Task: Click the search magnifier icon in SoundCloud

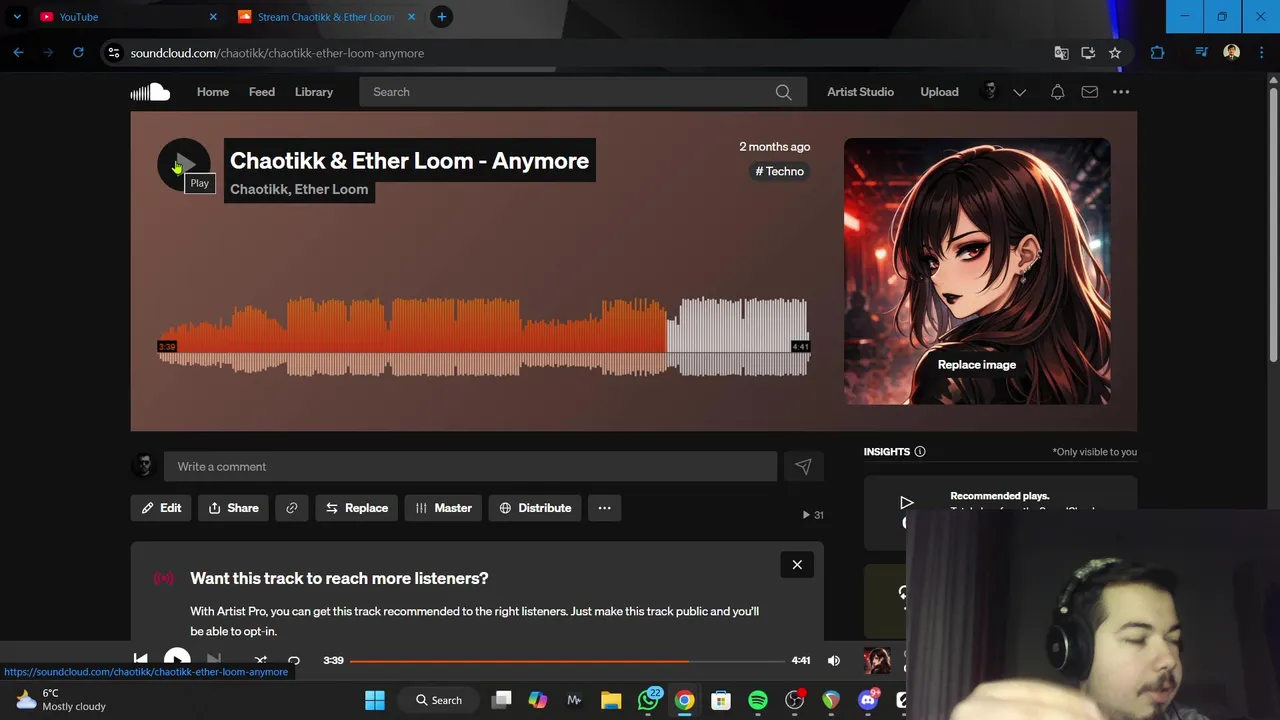Action: pyautogui.click(x=783, y=92)
